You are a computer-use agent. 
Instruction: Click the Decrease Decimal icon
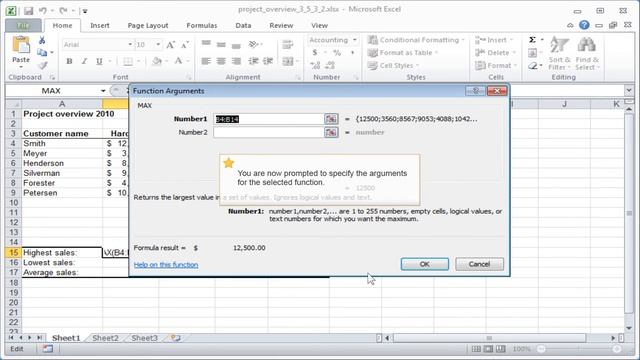tap(330, 65)
